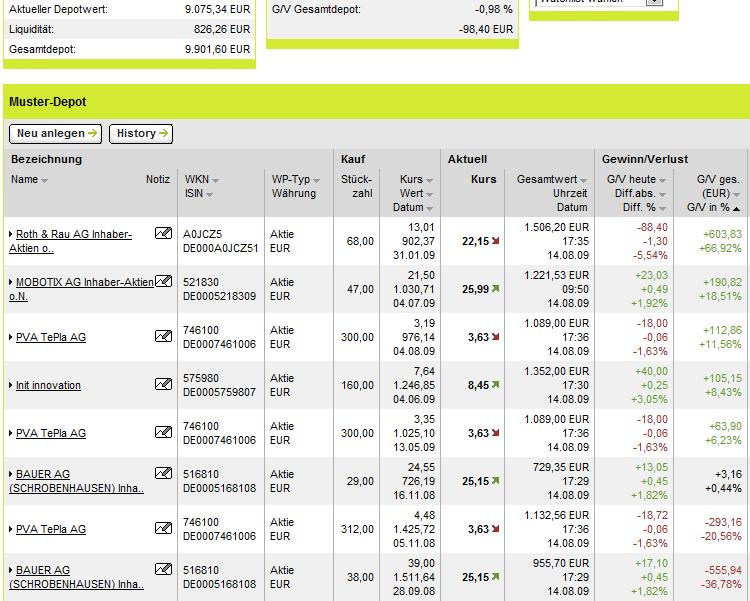Sort by WKN arrow
The width and height of the screenshot is (750, 601).
pos(215,180)
